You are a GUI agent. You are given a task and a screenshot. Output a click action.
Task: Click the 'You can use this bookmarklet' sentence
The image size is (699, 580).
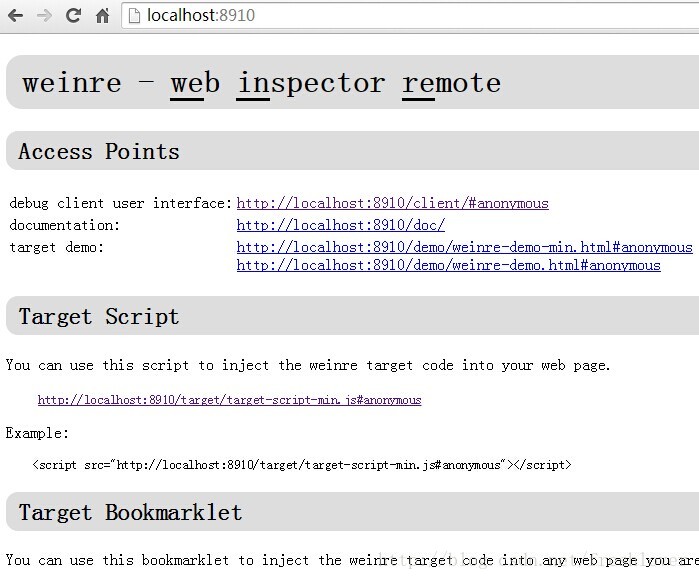(352, 560)
